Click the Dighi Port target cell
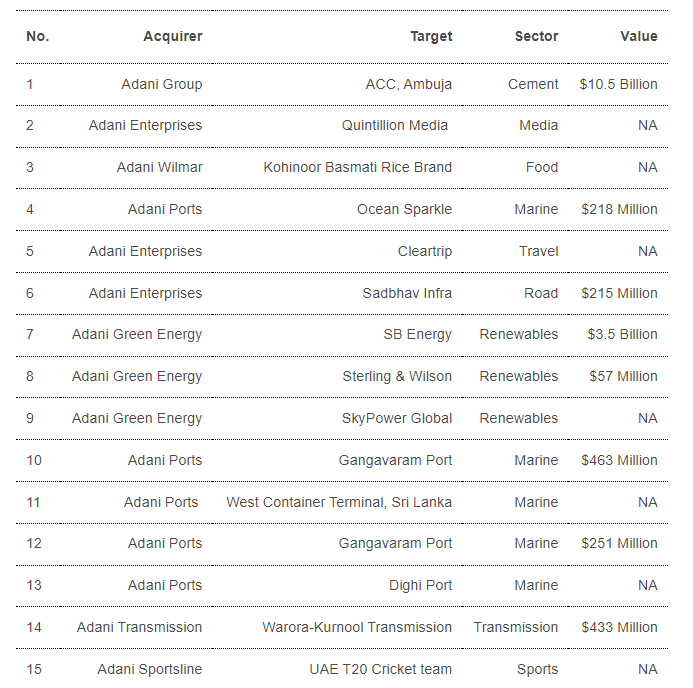693x688 pixels. click(420, 585)
